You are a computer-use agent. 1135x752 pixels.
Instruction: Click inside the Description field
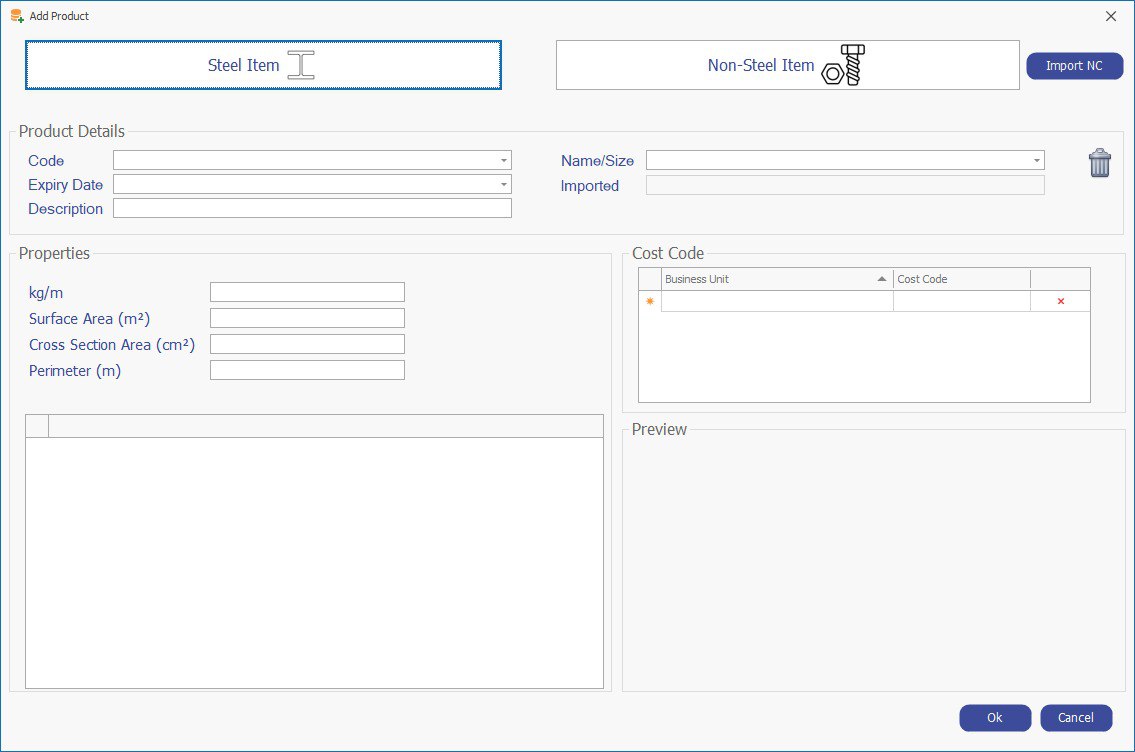pos(312,208)
